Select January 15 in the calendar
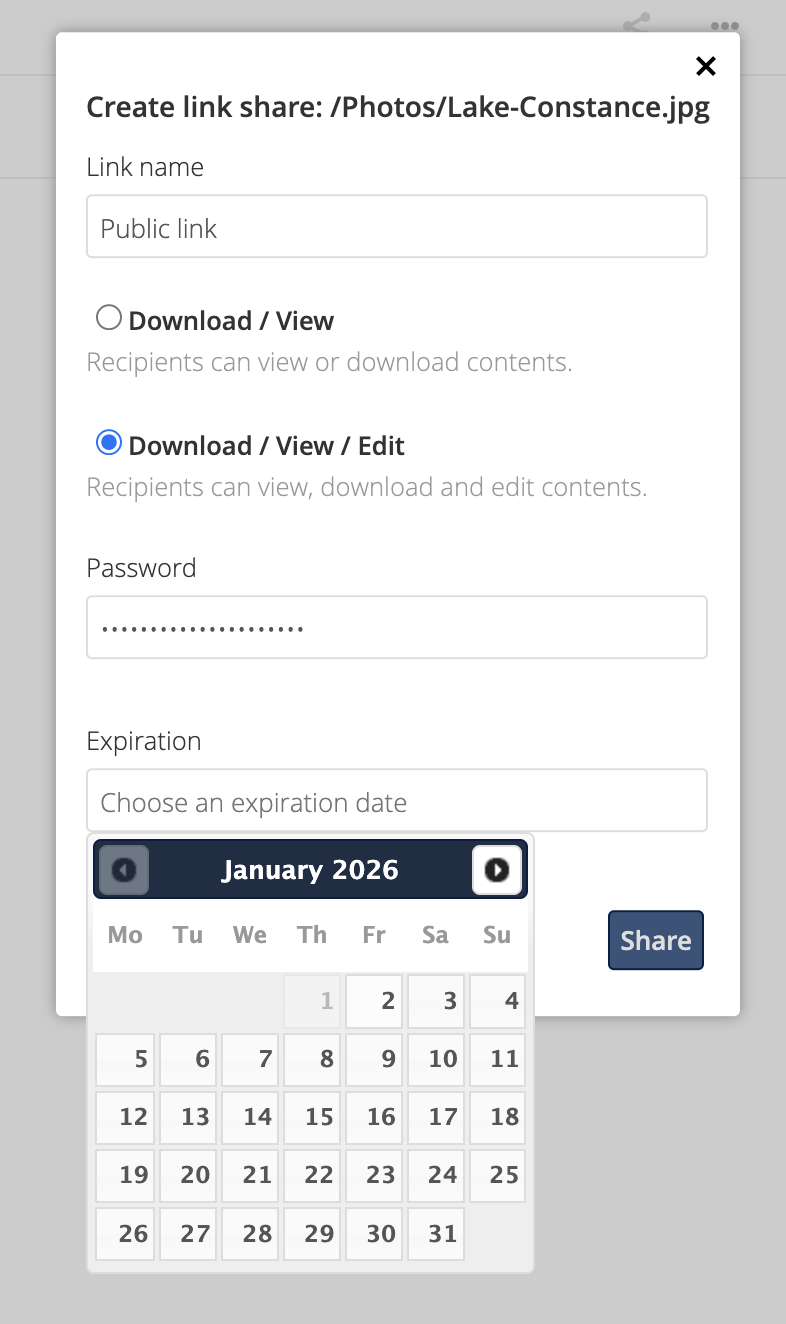Viewport: 786px width, 1324px height. coord(311,1117)
